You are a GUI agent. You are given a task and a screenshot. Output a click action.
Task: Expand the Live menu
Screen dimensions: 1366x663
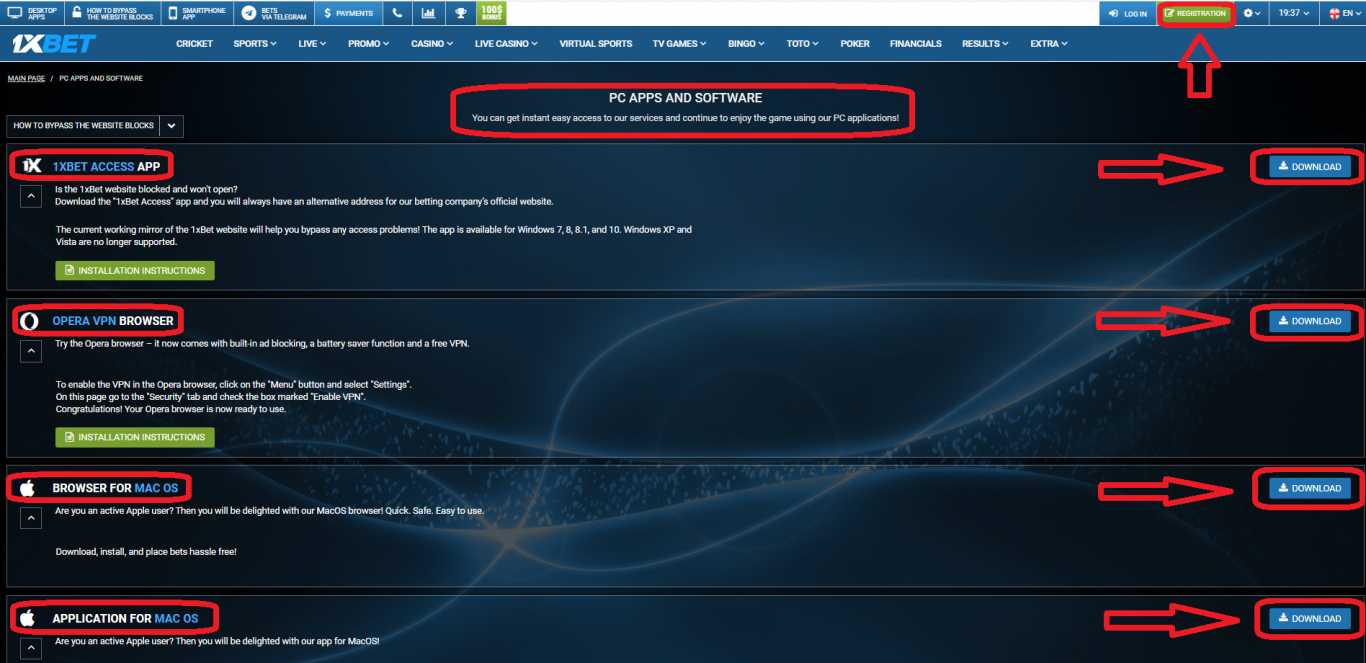pos(311,44)
